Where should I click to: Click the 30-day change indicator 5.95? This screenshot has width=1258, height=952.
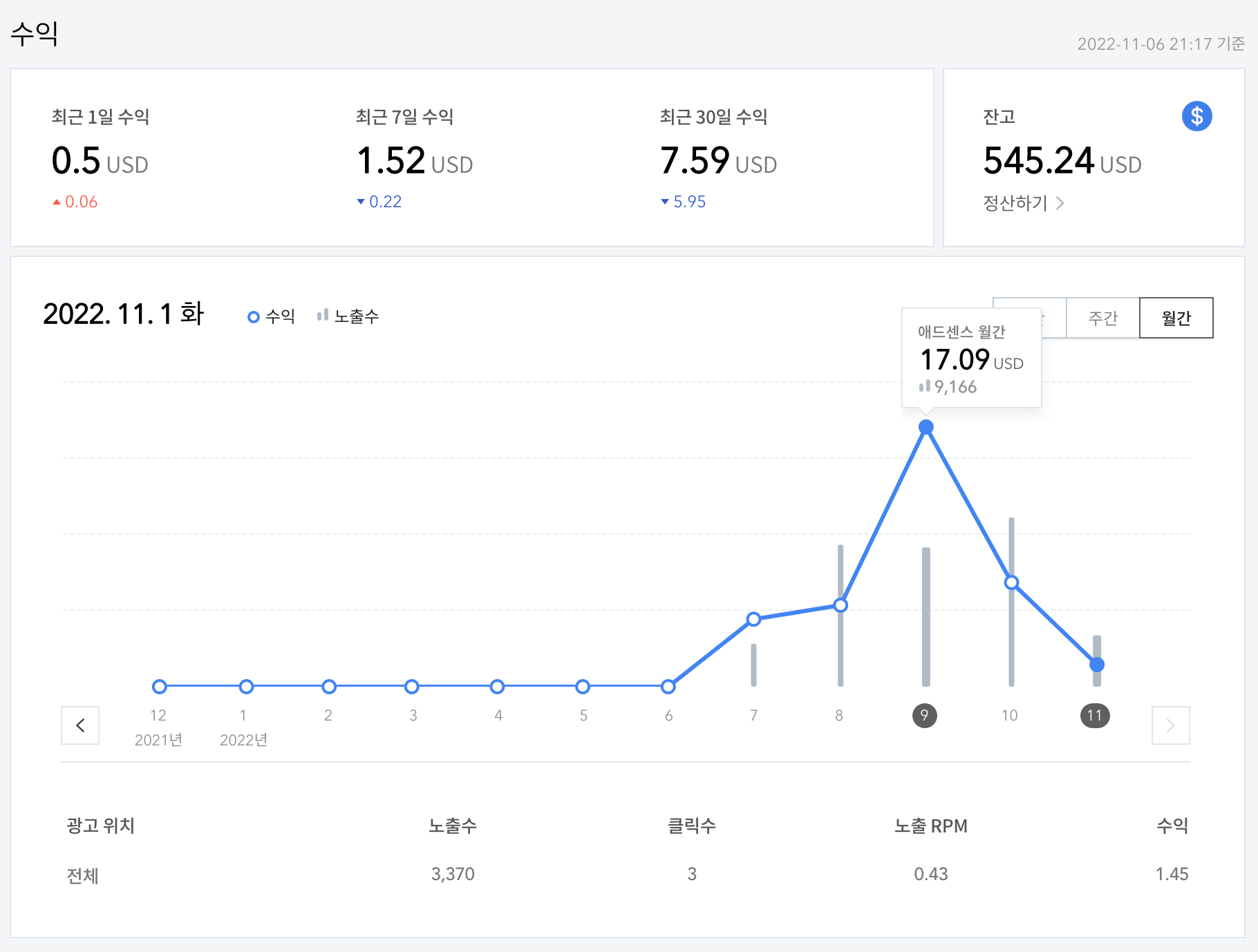point(683,202)
